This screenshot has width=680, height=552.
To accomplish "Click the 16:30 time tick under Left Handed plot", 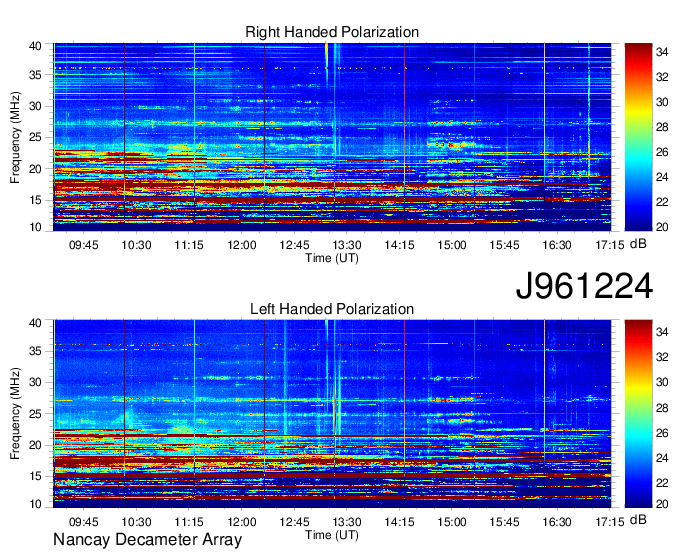I will (557, 522).
